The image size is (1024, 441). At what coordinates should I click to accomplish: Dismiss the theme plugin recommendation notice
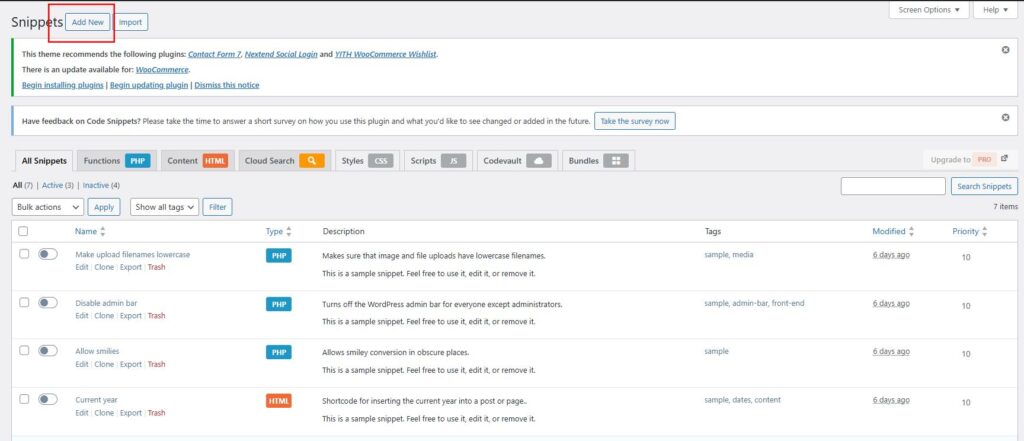pos(1005,50)
